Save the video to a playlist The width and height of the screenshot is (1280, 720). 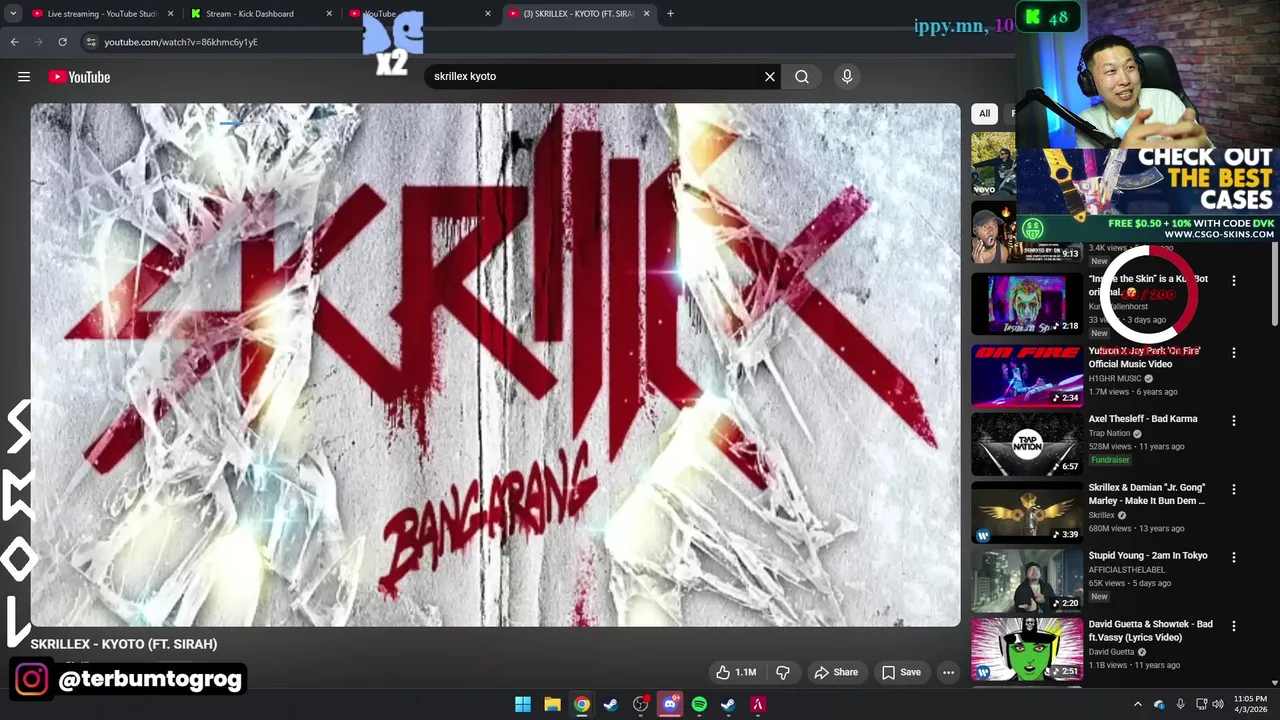coord(901,672)
